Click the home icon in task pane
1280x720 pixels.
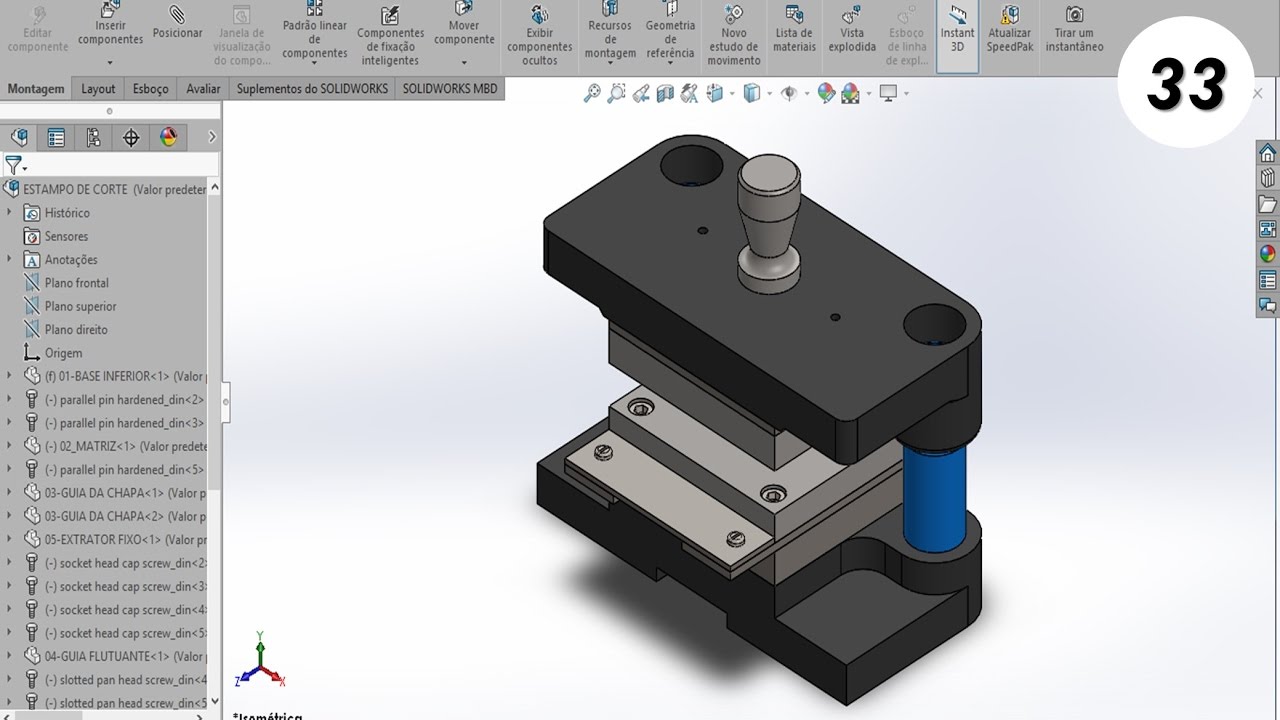pos(1267,153)
